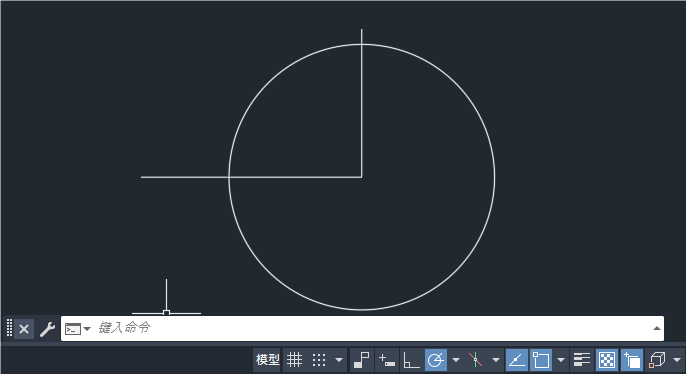The image size is (686, 374).
Task: Disable object snap tracking icon
Action: 517,360
